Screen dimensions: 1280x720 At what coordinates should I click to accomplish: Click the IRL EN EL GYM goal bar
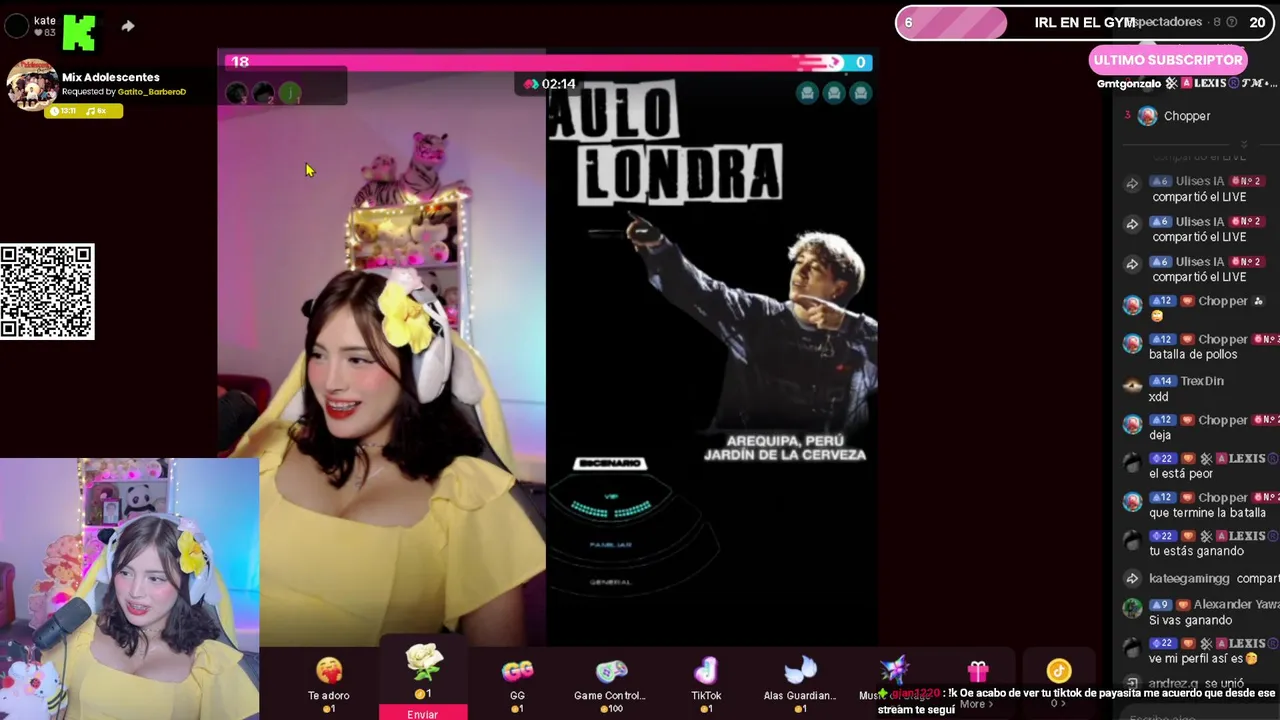pos(1085,22)
